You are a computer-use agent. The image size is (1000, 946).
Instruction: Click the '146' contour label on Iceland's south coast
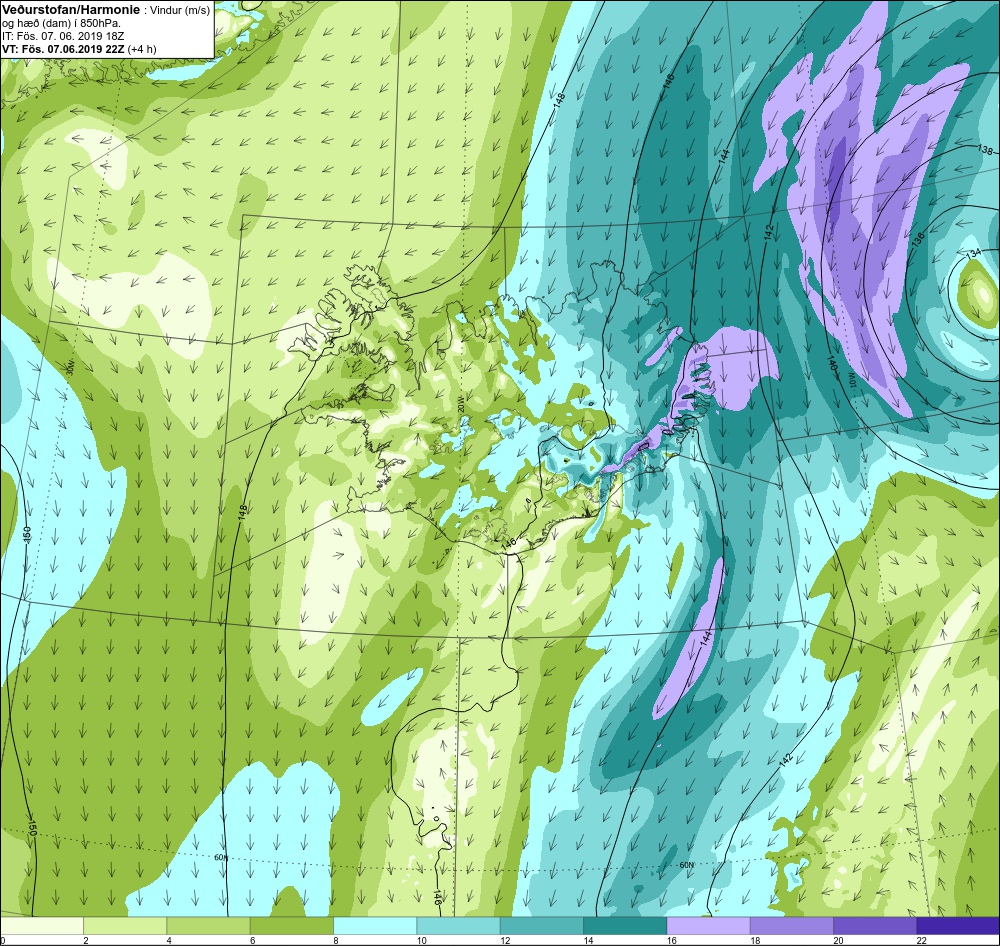508,543
